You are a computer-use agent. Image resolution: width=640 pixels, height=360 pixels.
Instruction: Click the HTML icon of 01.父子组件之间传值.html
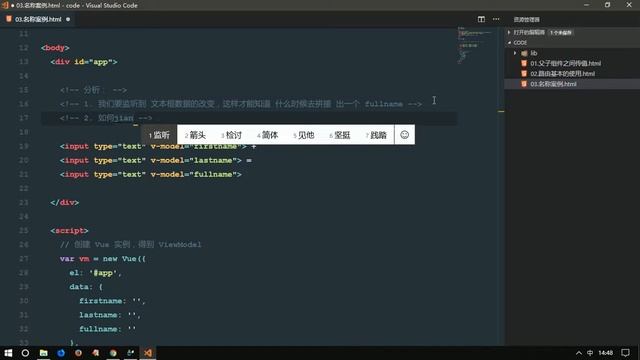tap(524, 63)
